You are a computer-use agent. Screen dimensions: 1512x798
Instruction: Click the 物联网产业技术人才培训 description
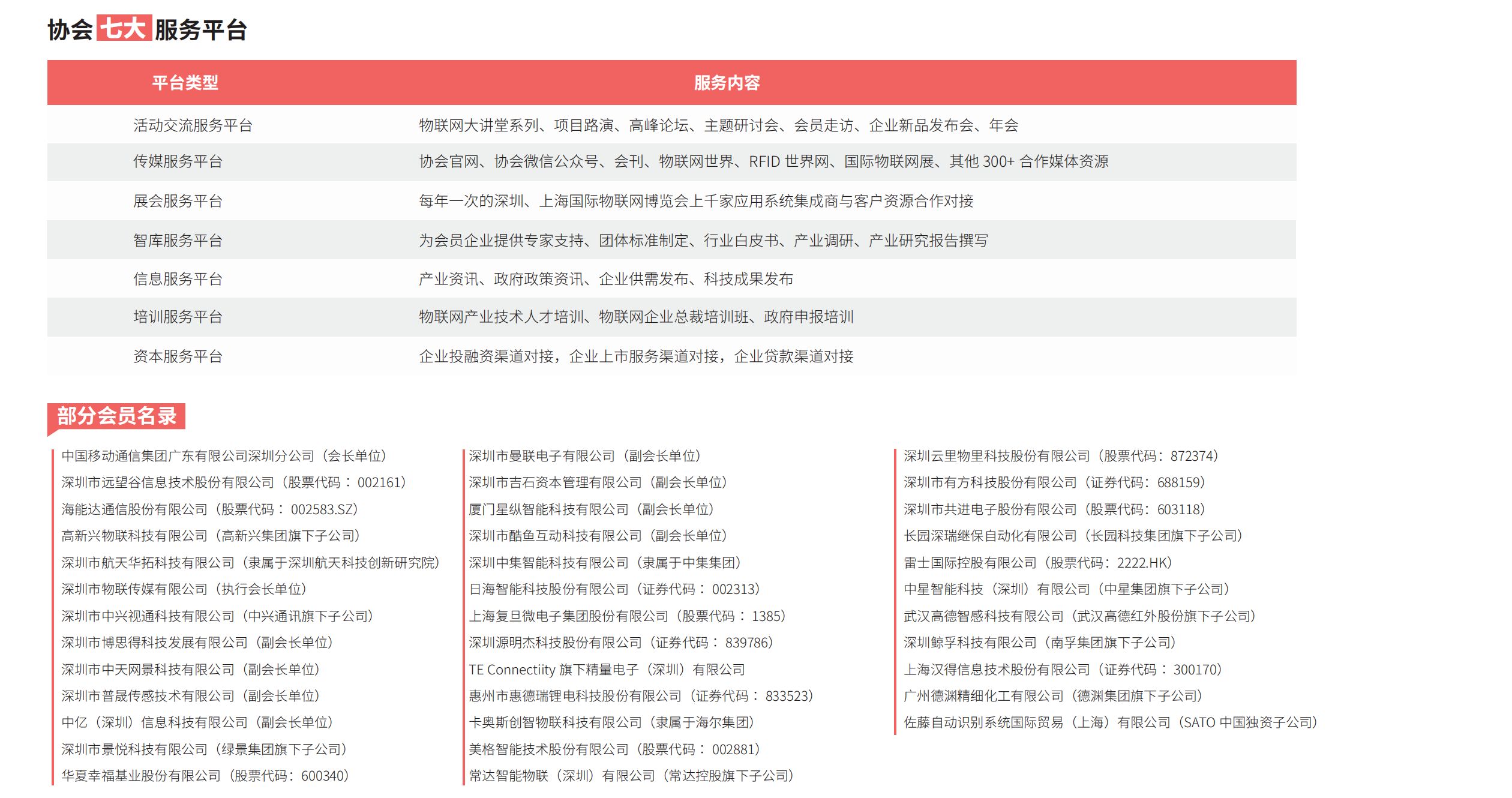click(x=636, y=317)
